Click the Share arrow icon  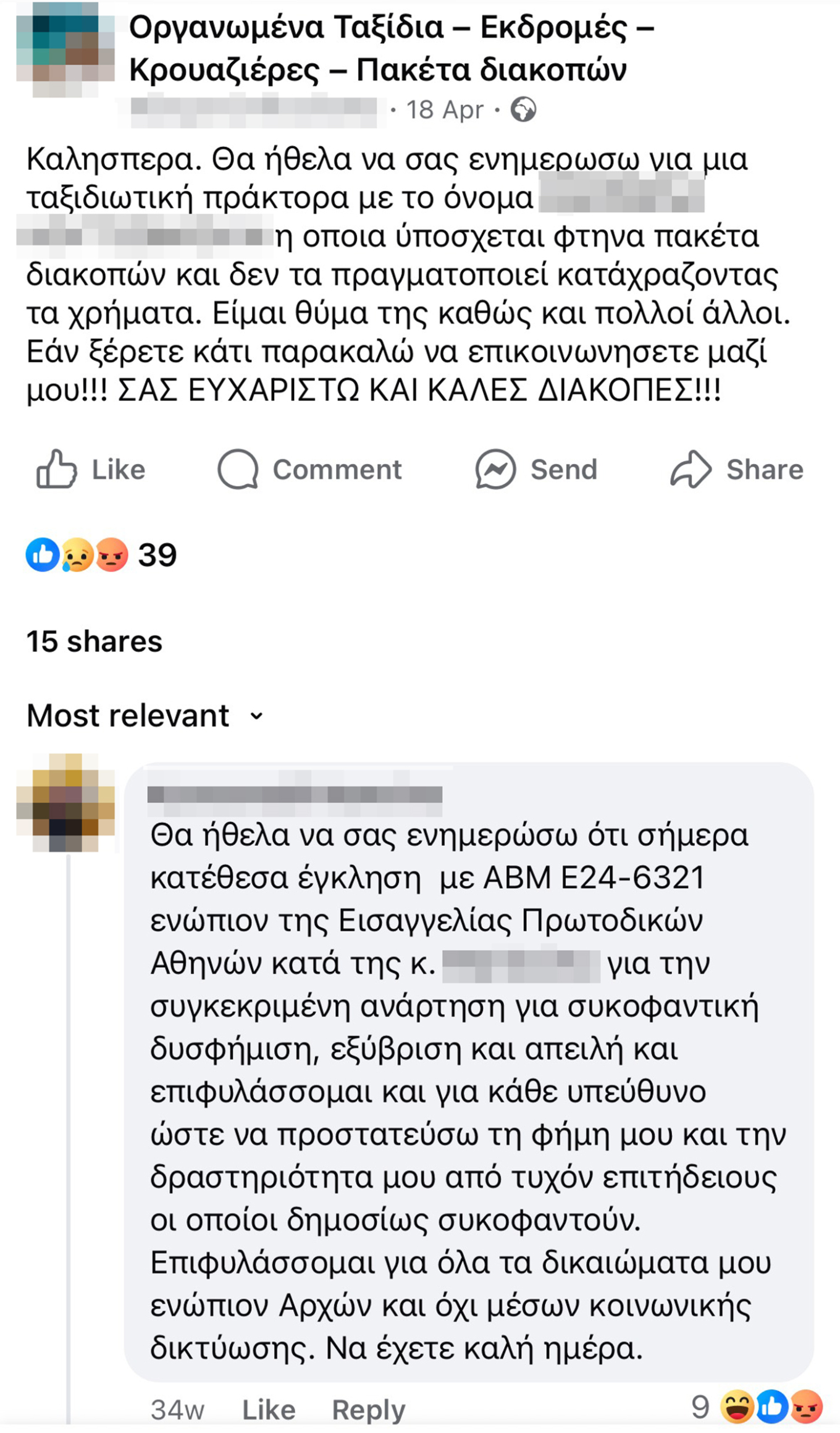coord(691,469)
